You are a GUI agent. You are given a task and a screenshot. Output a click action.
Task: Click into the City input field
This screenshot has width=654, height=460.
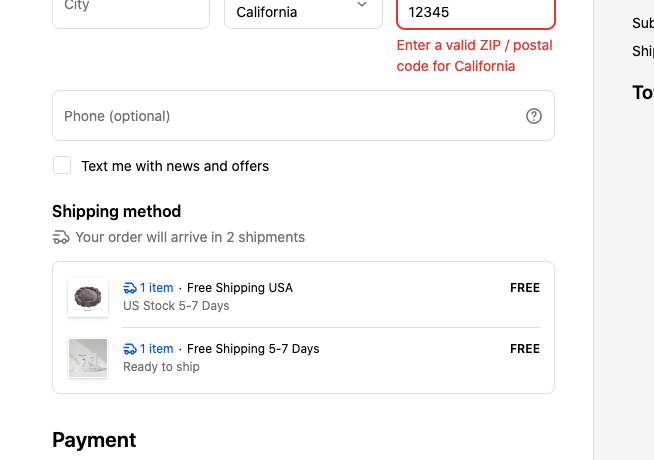130,10
